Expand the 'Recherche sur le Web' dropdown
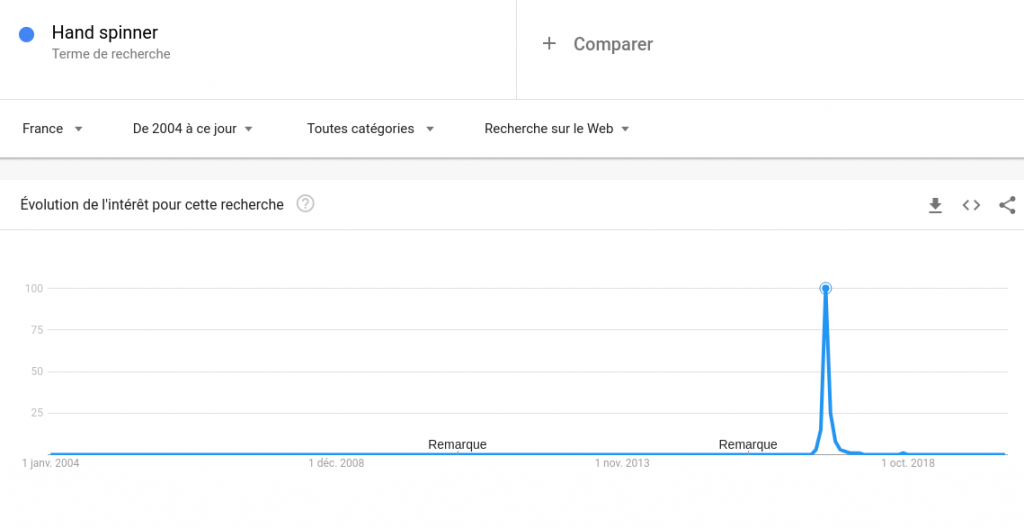The image size is (1024, 528). point(556,128)
